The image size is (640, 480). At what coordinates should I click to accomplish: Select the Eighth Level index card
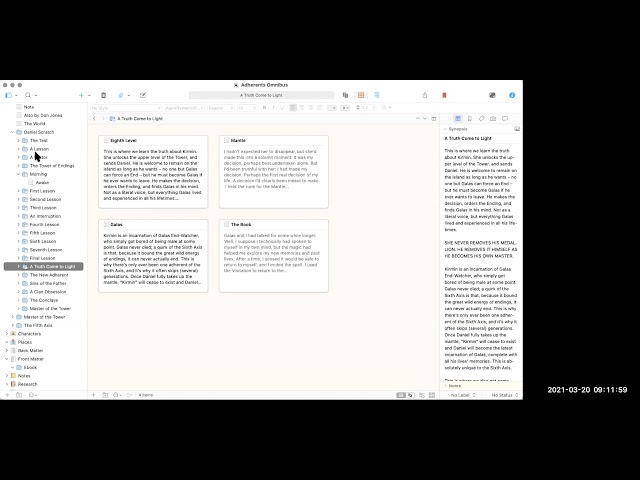[153, 172]
